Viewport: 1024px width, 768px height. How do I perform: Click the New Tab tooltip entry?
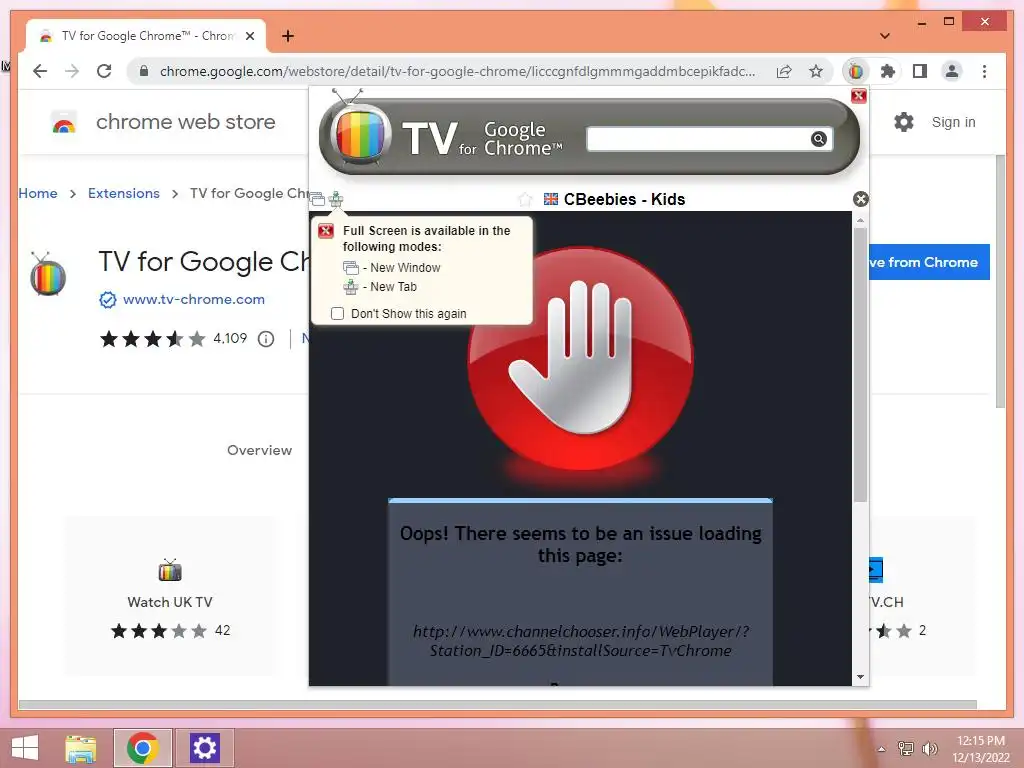pos(380,287)
